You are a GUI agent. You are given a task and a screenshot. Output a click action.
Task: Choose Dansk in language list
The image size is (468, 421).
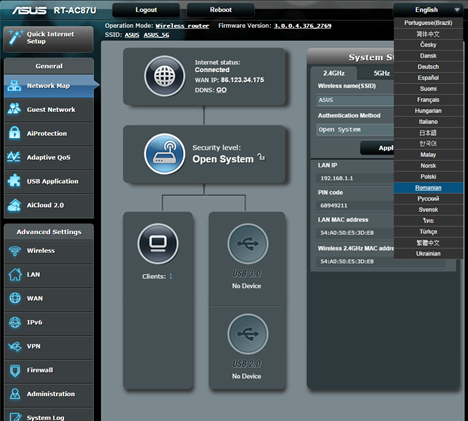coord(428,56)
